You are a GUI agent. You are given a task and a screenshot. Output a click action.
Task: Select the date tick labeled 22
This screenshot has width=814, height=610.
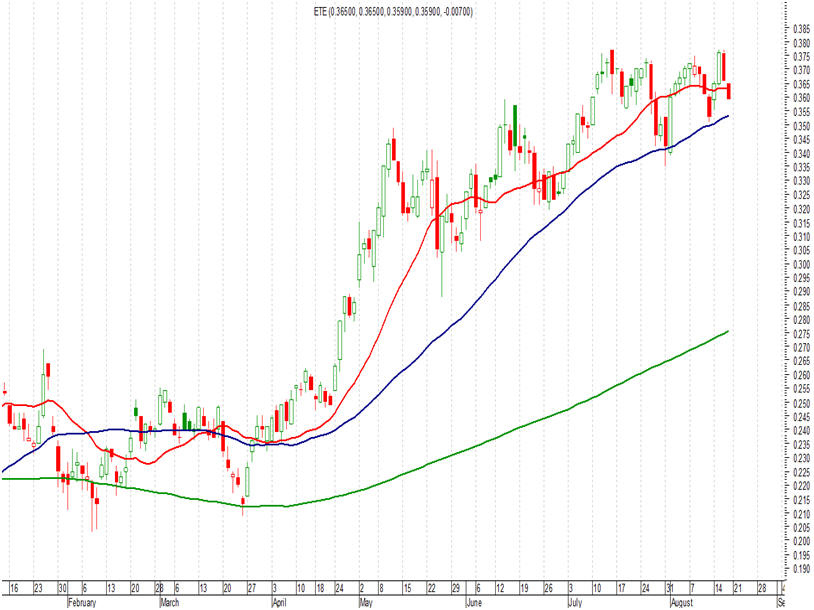(x=431, y=589)
